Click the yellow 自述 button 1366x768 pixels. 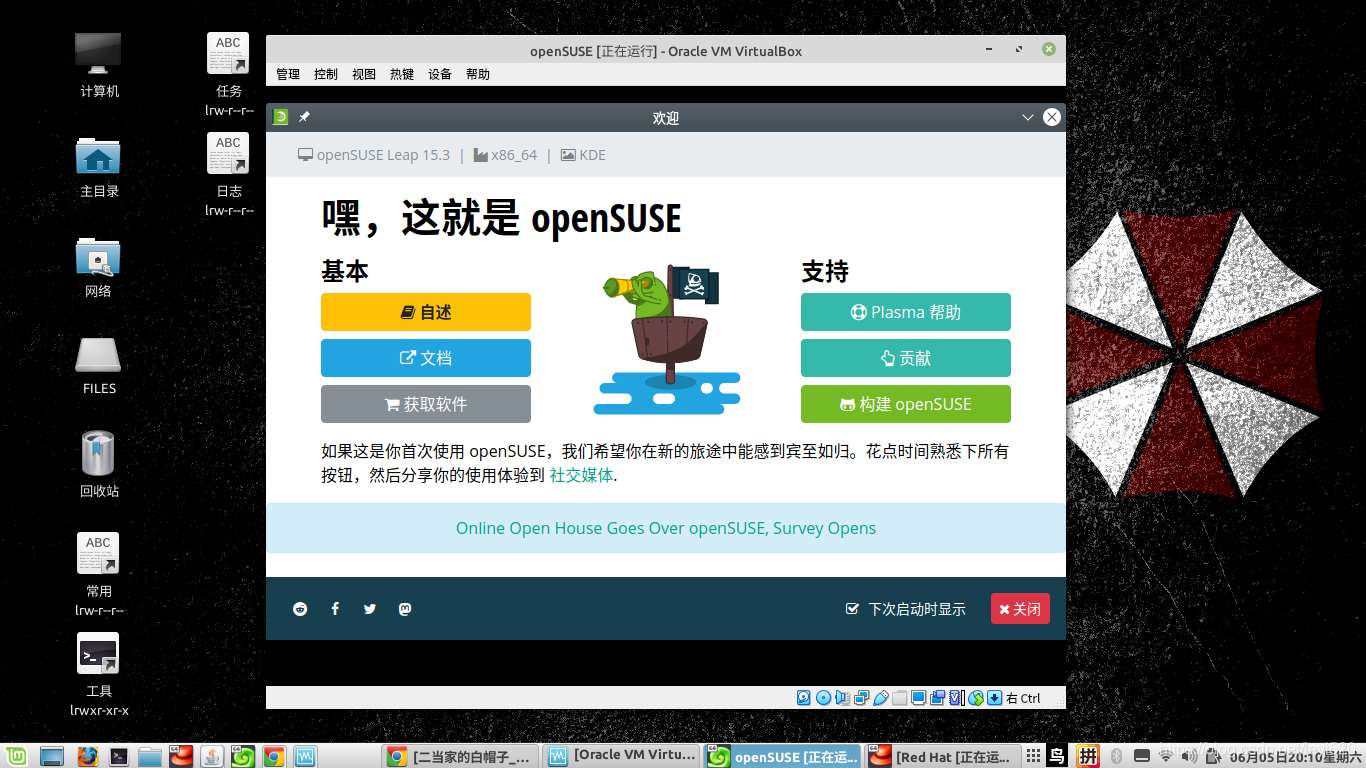pos(426,312)
